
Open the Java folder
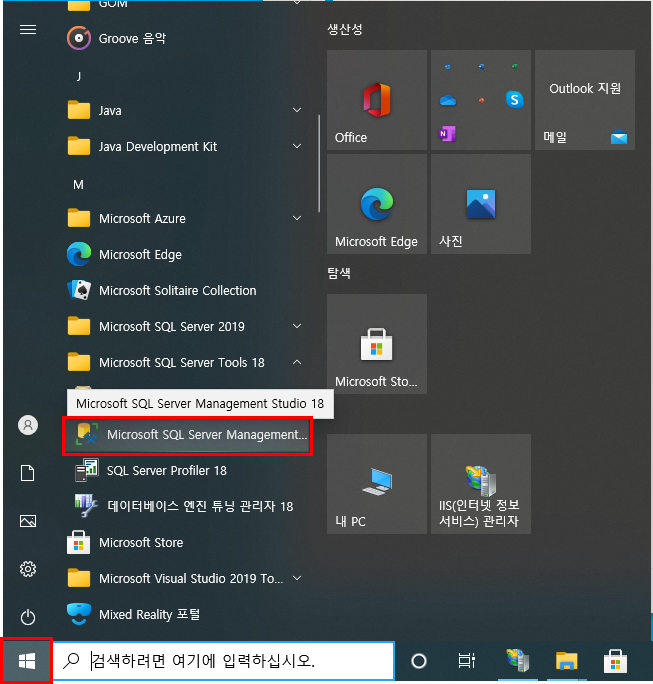point(185,110)
